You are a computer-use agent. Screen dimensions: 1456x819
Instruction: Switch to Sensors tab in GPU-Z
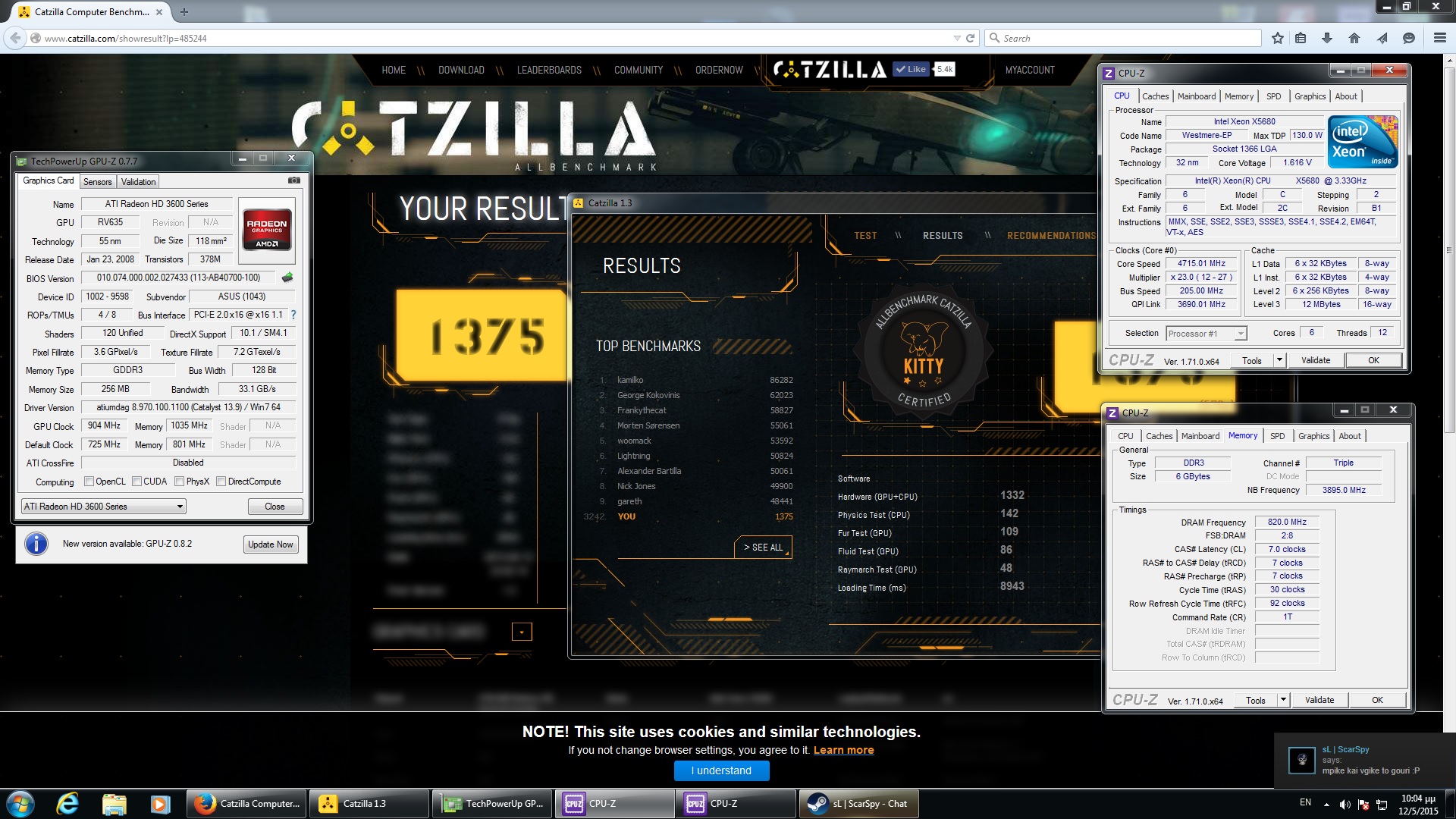[97, 182]
